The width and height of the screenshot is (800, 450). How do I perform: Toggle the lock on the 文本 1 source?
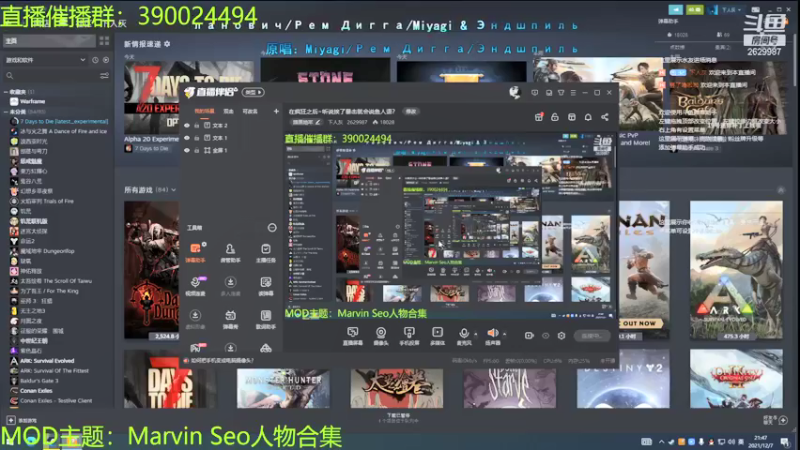(x=196, y=138)
